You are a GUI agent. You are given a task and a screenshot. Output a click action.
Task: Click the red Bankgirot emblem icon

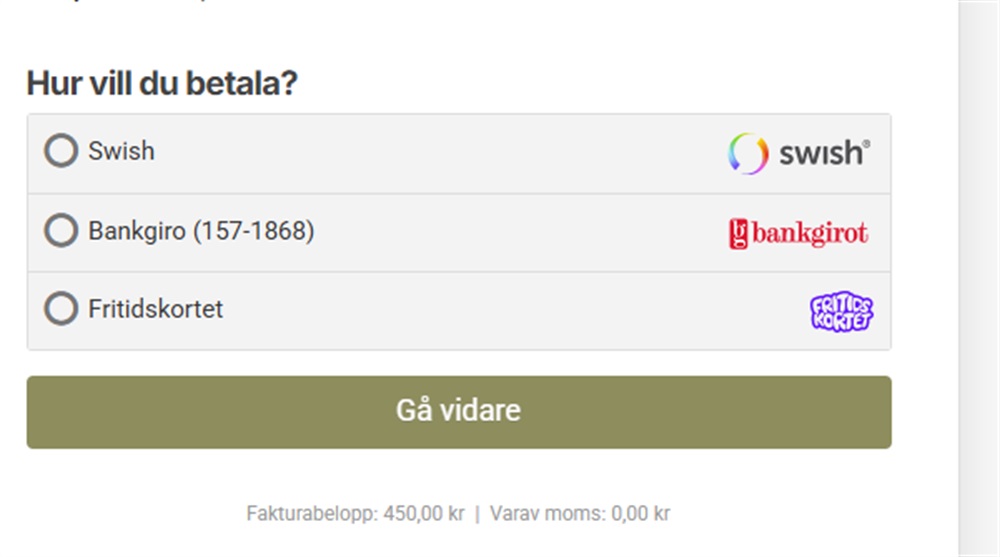[739, 234]
